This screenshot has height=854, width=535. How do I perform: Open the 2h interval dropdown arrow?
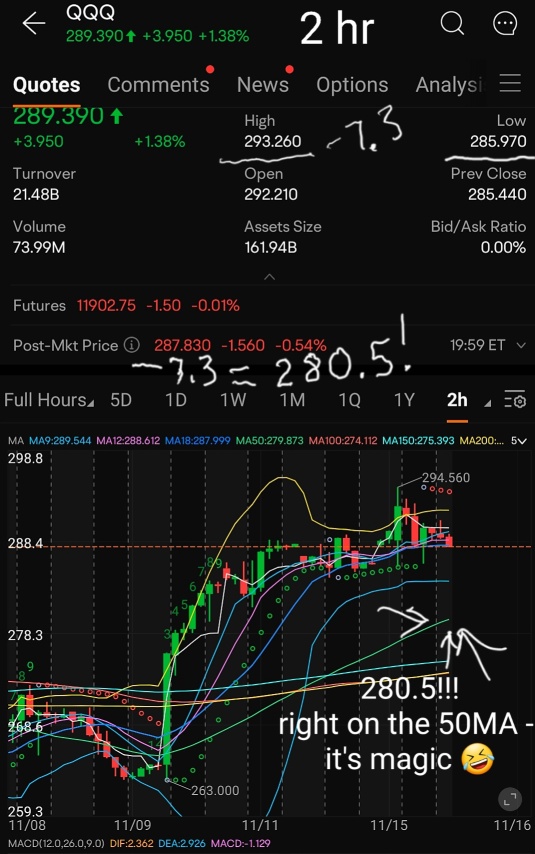pos(488,403)
